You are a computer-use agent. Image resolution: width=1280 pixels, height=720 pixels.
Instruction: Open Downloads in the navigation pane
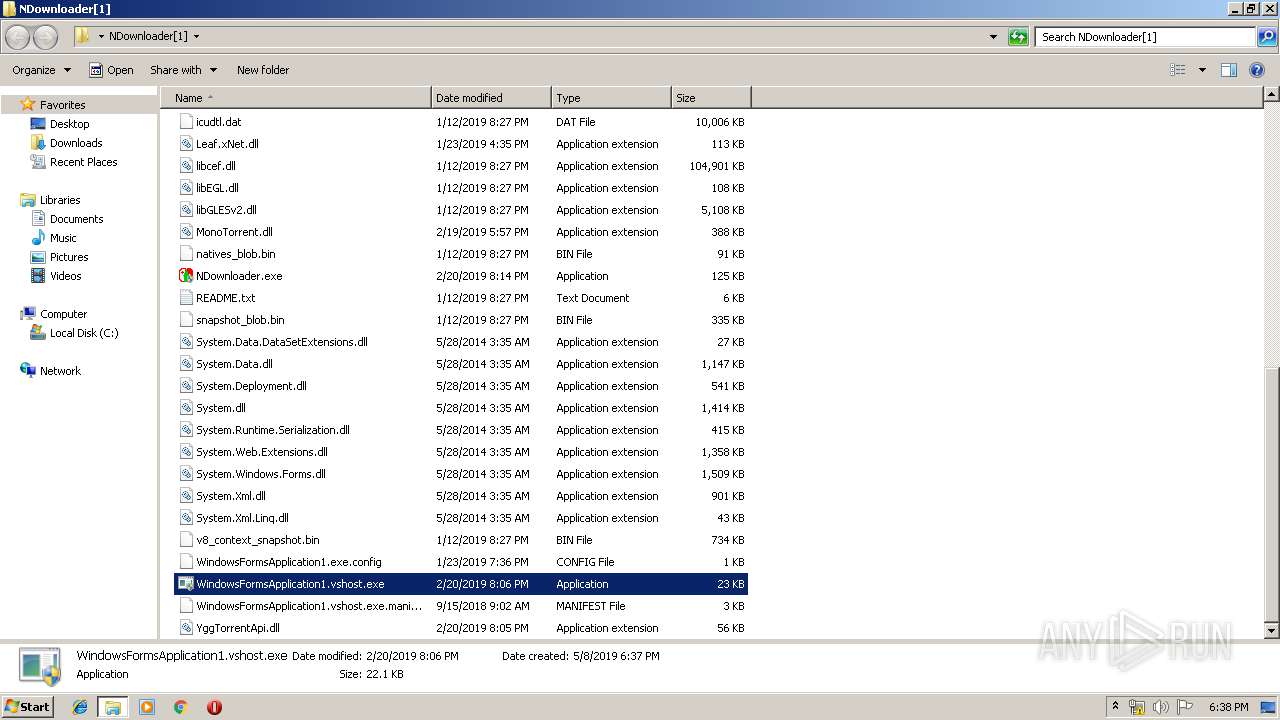pyautogui.click(x=76, y=143)
